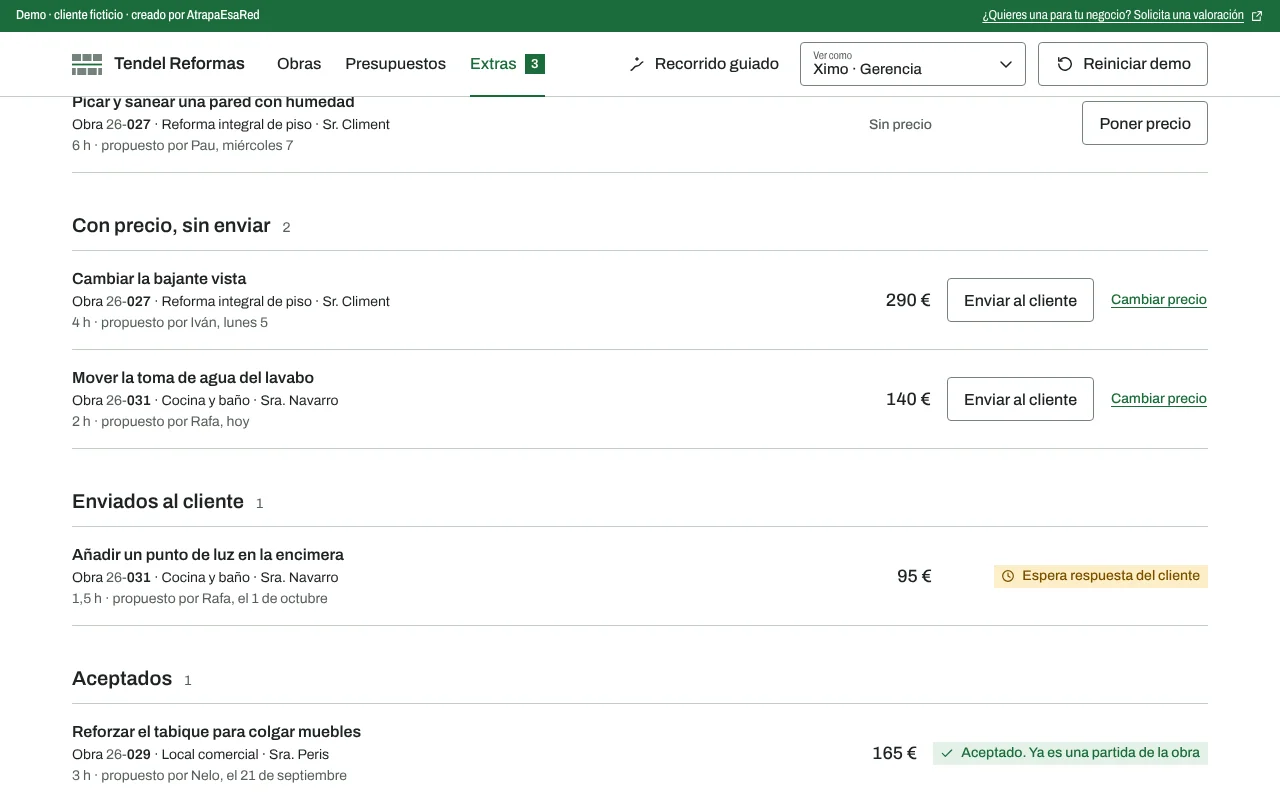Click the title Picar y sanear una pared

tap(213, 102)
